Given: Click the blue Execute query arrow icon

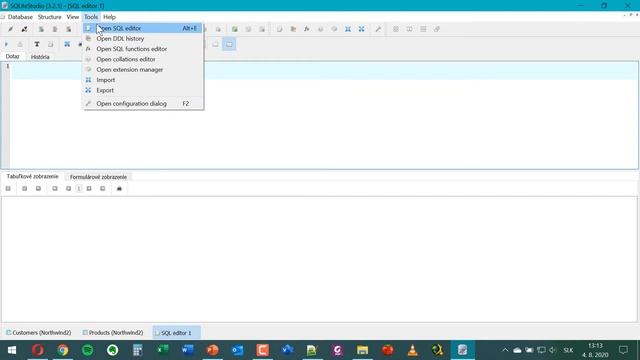Looking at the screenshot, I should (x=6, y=44).
